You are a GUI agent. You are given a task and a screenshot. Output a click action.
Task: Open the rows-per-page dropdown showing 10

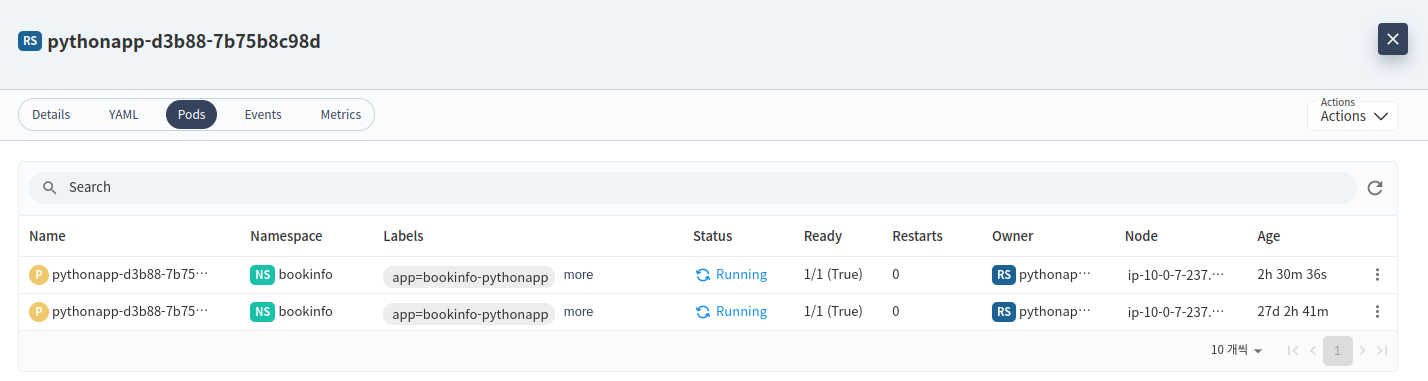1237,350
